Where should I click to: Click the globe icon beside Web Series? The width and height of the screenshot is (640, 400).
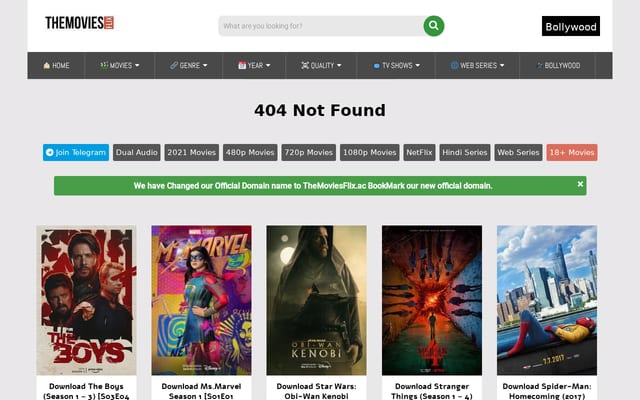coord(454,65)
